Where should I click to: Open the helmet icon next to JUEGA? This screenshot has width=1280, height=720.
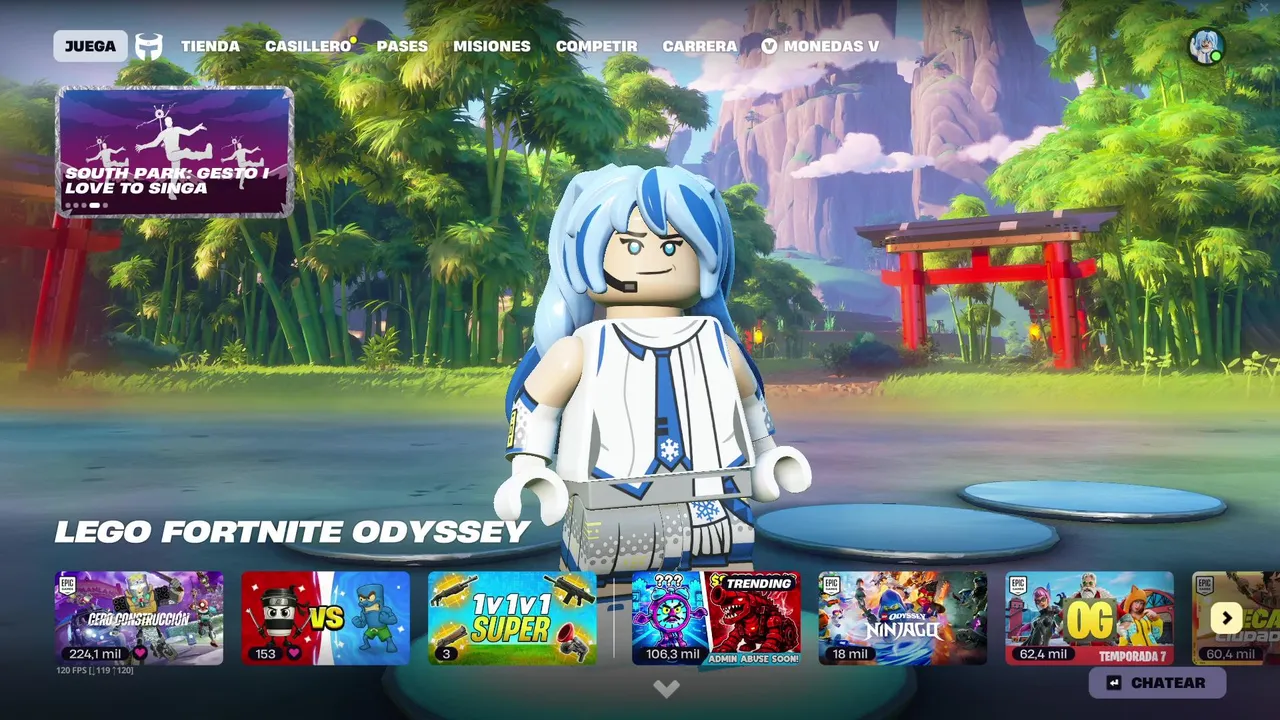(149, 46)
